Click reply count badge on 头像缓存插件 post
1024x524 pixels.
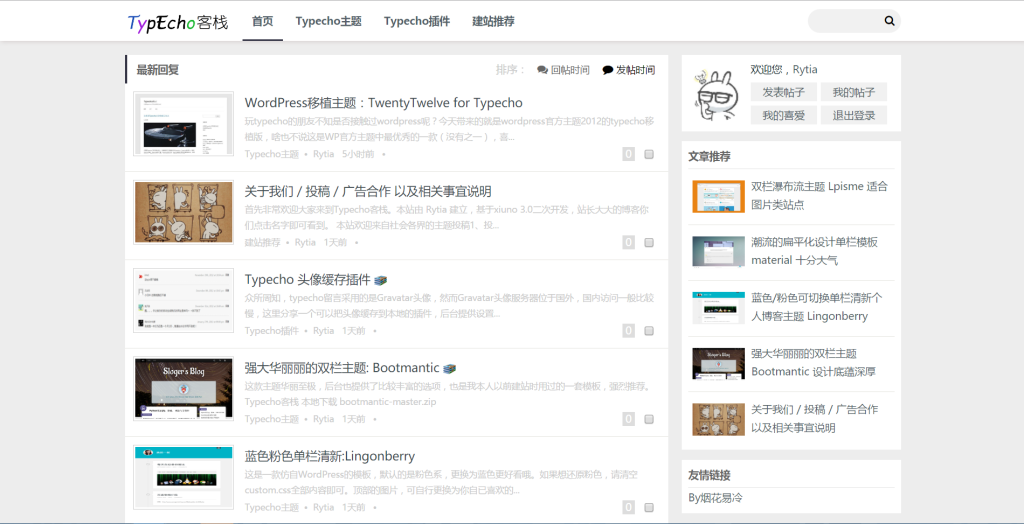pyautogui.click(x=628, y=331)
